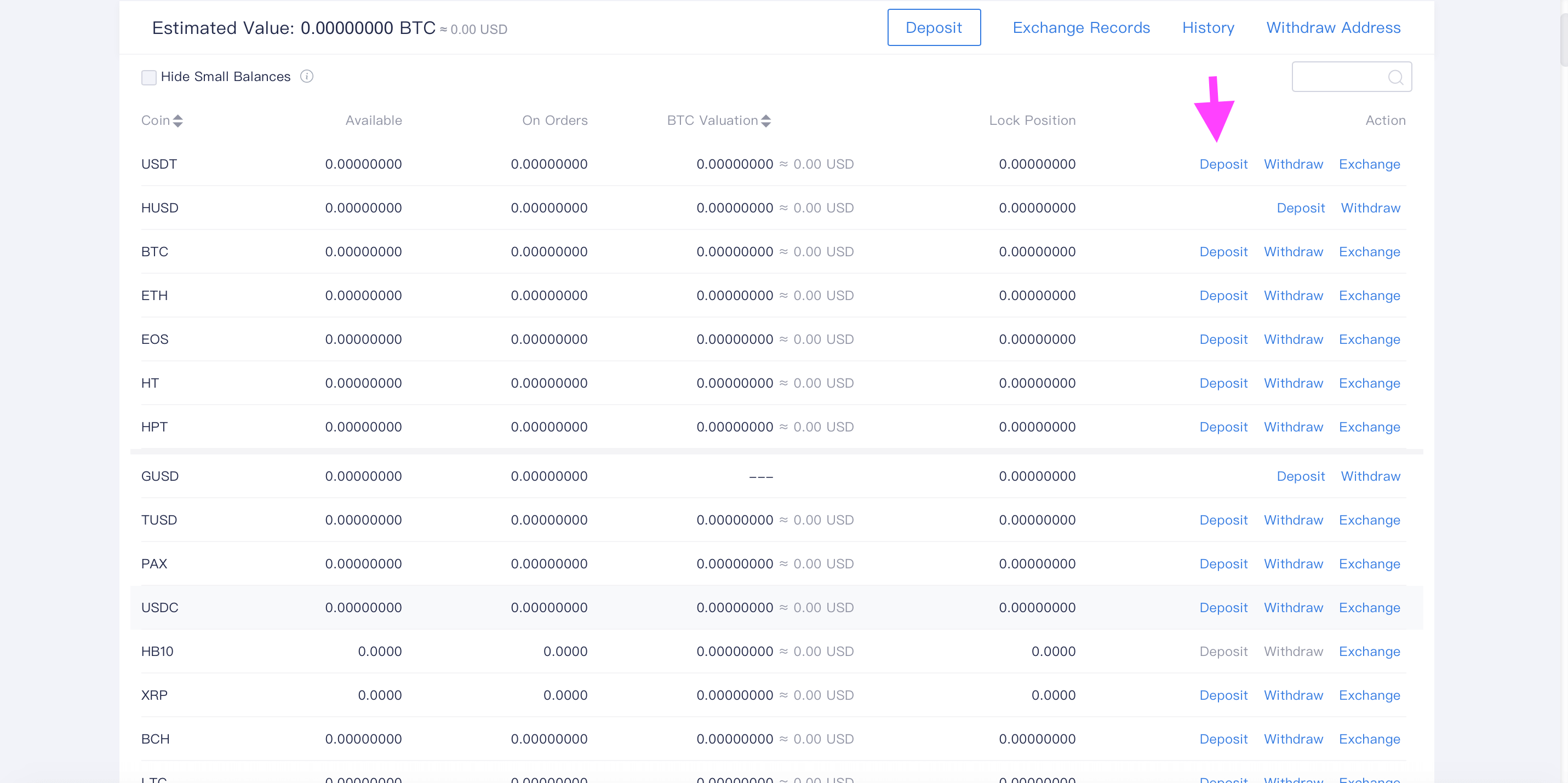Open the History link
Screen dimensions: 1568x783
pyautogui.click(x=1208, y=27)
